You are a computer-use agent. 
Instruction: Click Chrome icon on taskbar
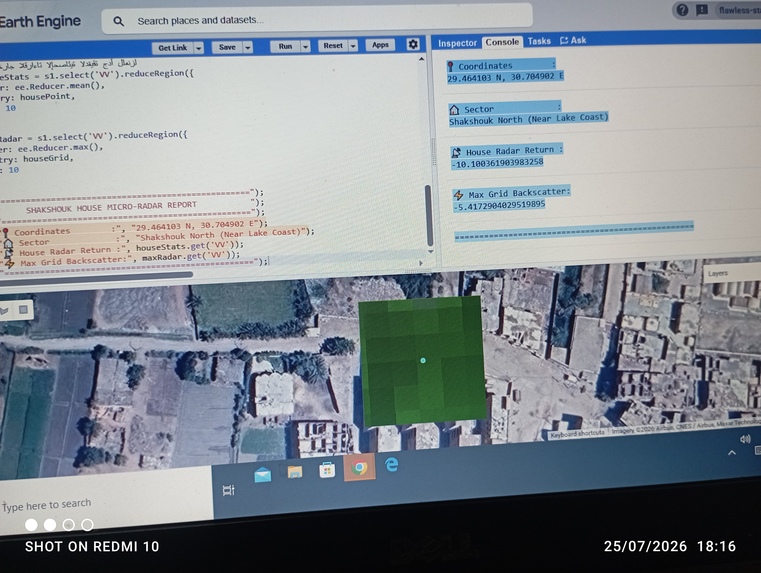pos(360,467)
